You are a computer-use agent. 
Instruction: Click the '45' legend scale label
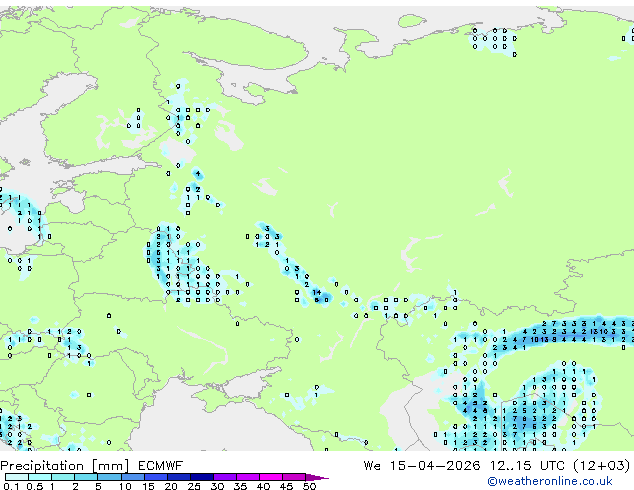click(x=286, y=486)
